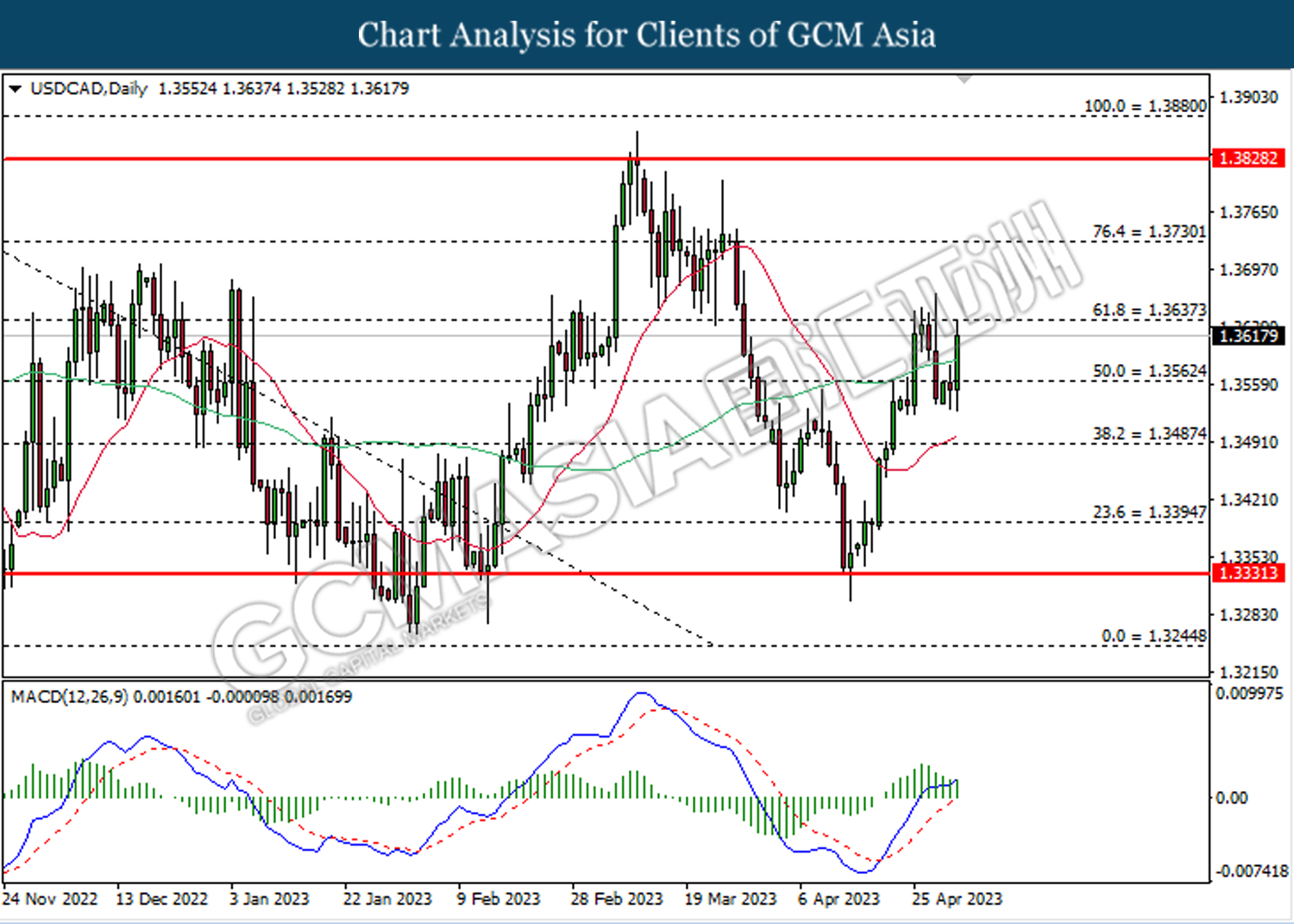Image resolution: width=1294 pixels, height=924 pixels.
Task: Click the 1.34910 price axis value
Action: (1247, 443)
